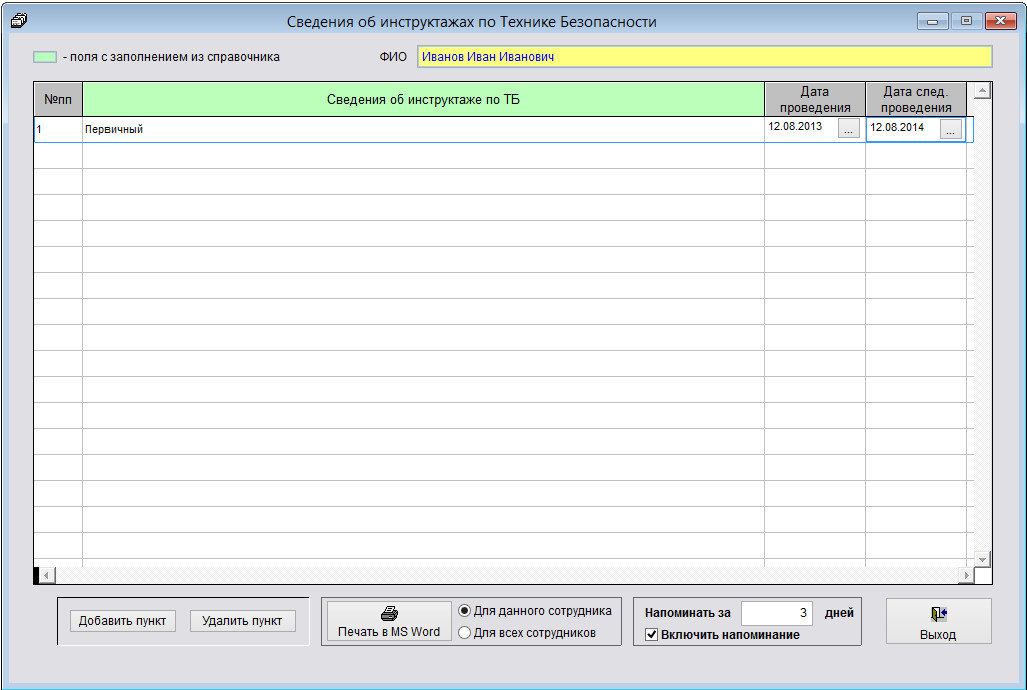1027x690 pixels.
Task: Minimize the window
Action: [x=932, y=21]
